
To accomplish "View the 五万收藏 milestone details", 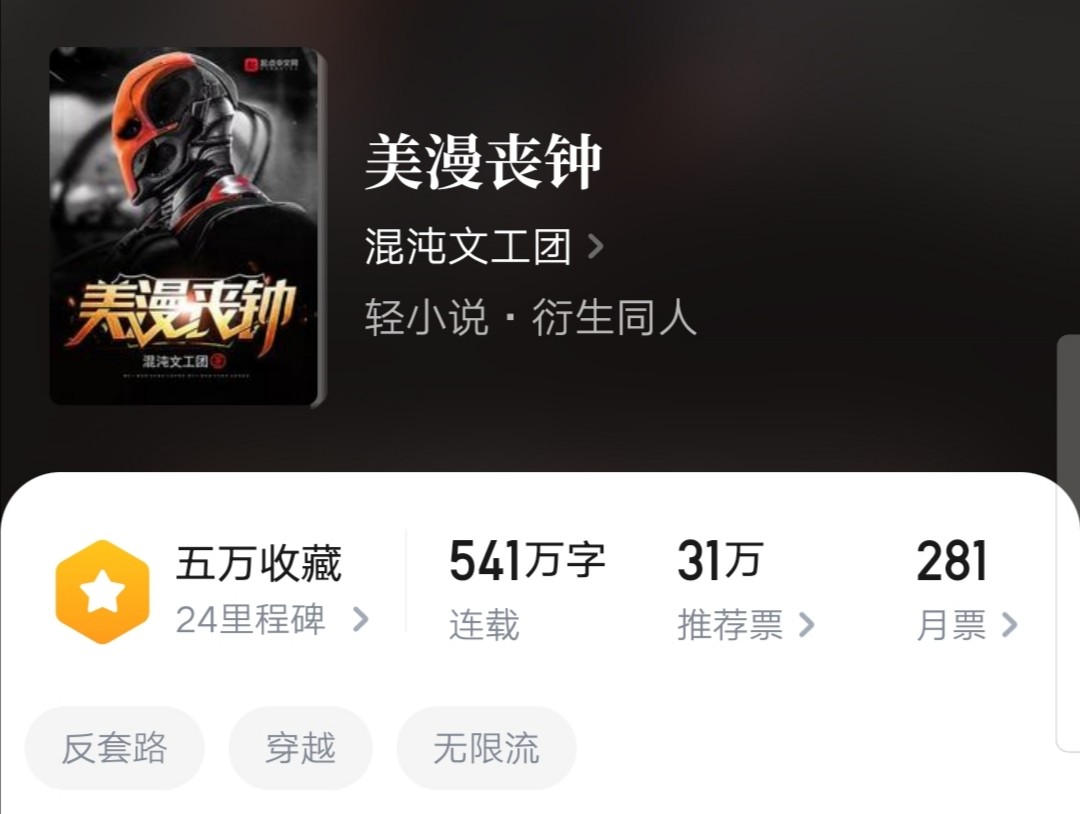I will coord(259,563).
